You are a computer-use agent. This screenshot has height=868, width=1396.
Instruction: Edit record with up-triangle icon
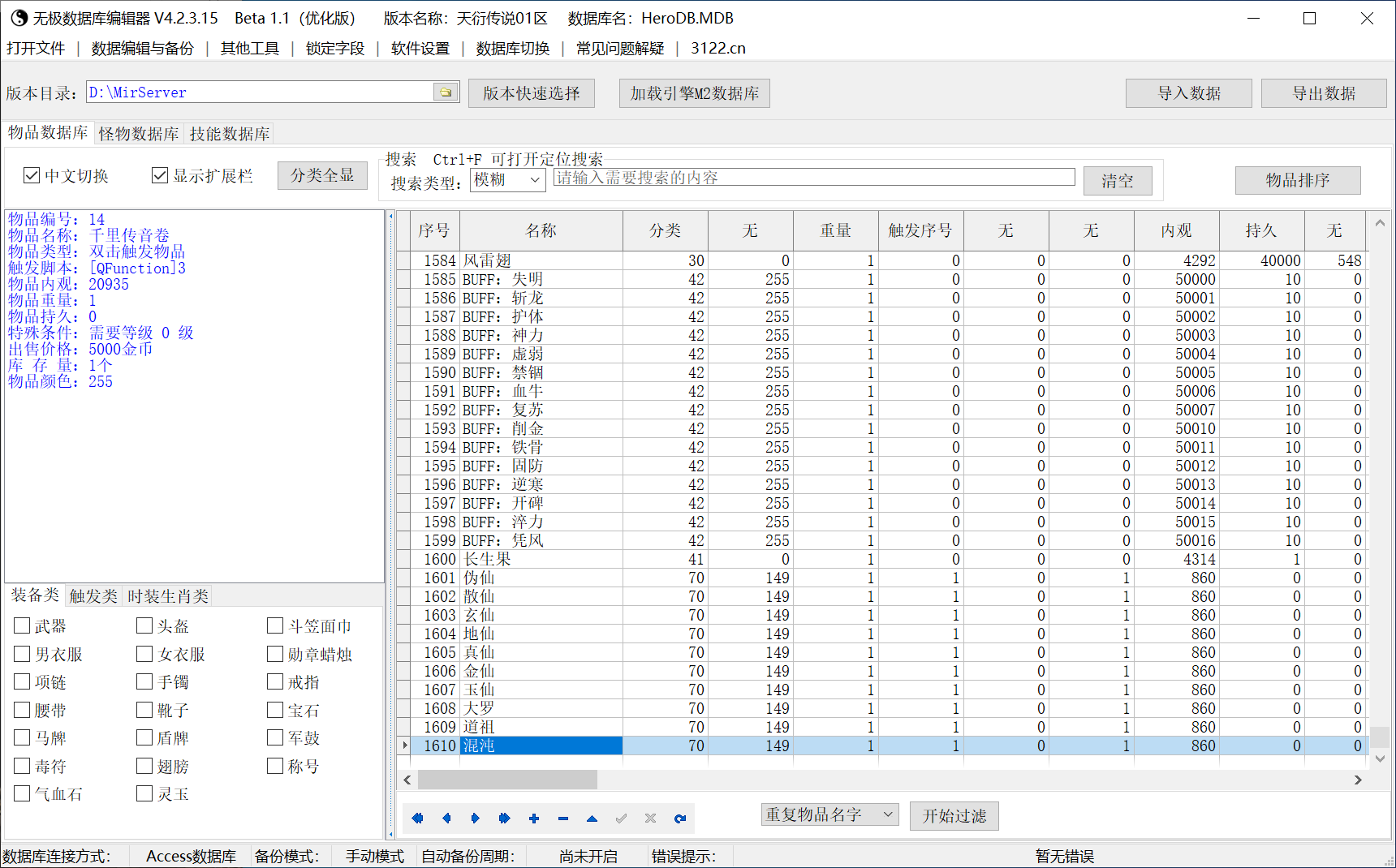pyautogui.click(x=592, y=819)
